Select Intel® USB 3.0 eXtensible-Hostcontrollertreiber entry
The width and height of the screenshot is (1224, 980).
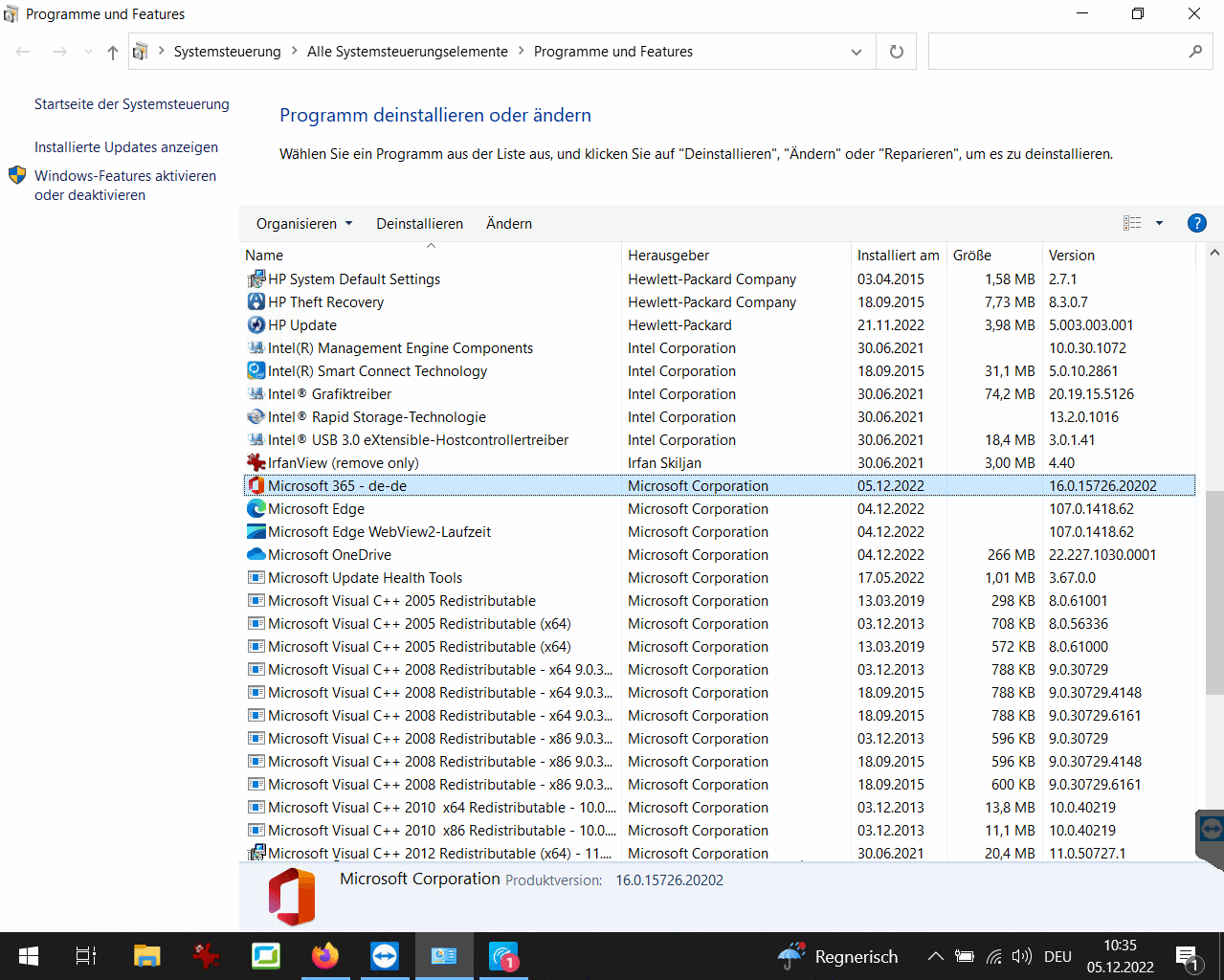click(x=720, y=440)
